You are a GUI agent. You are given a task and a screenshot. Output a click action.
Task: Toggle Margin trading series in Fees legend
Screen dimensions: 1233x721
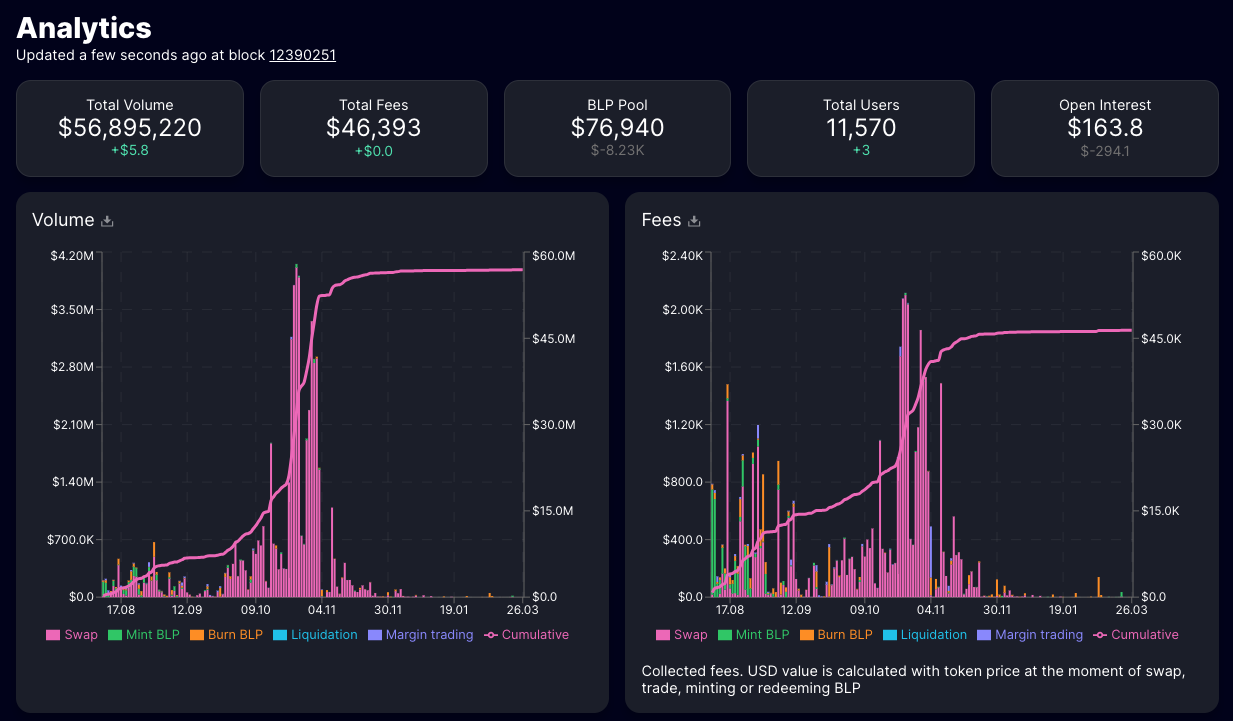1030,635
